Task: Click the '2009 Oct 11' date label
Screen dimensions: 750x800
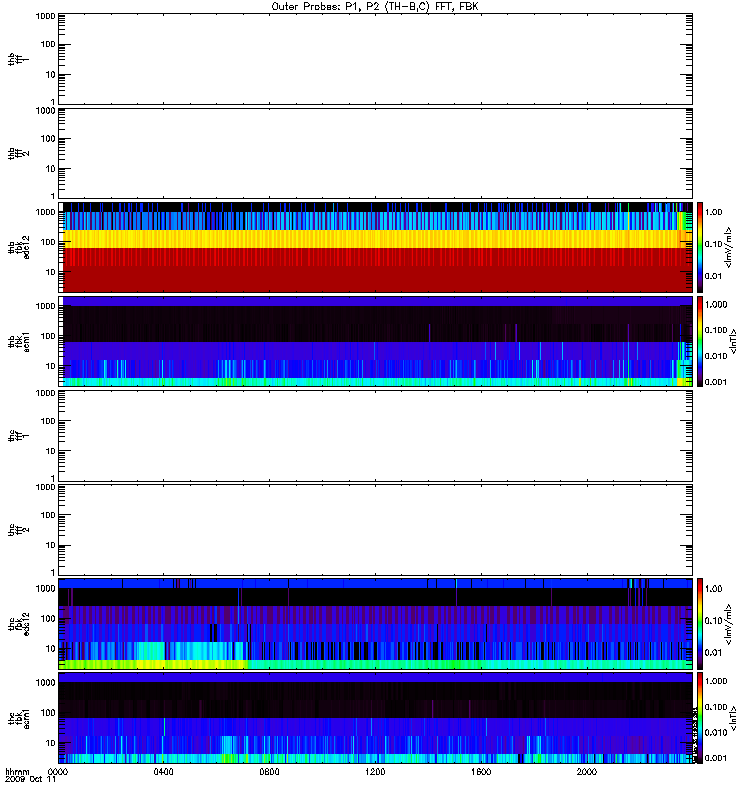Action: [x=31, y=780]
